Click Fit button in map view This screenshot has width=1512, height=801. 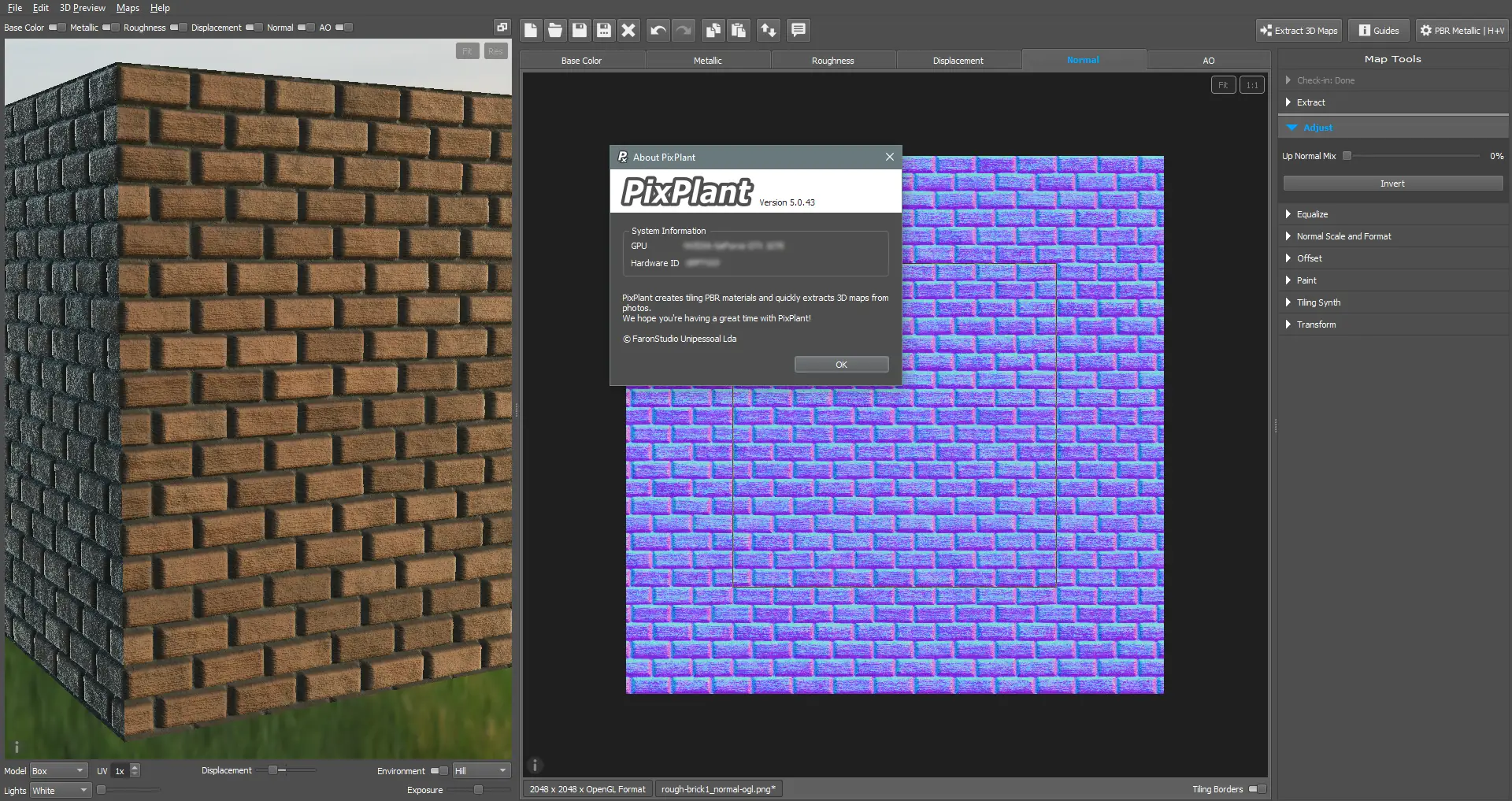[1223, 85]
